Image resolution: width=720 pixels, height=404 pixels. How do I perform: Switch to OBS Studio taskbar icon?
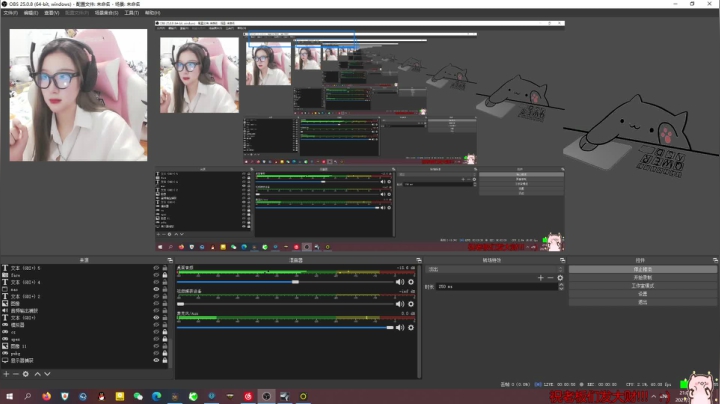pos(266,396)
